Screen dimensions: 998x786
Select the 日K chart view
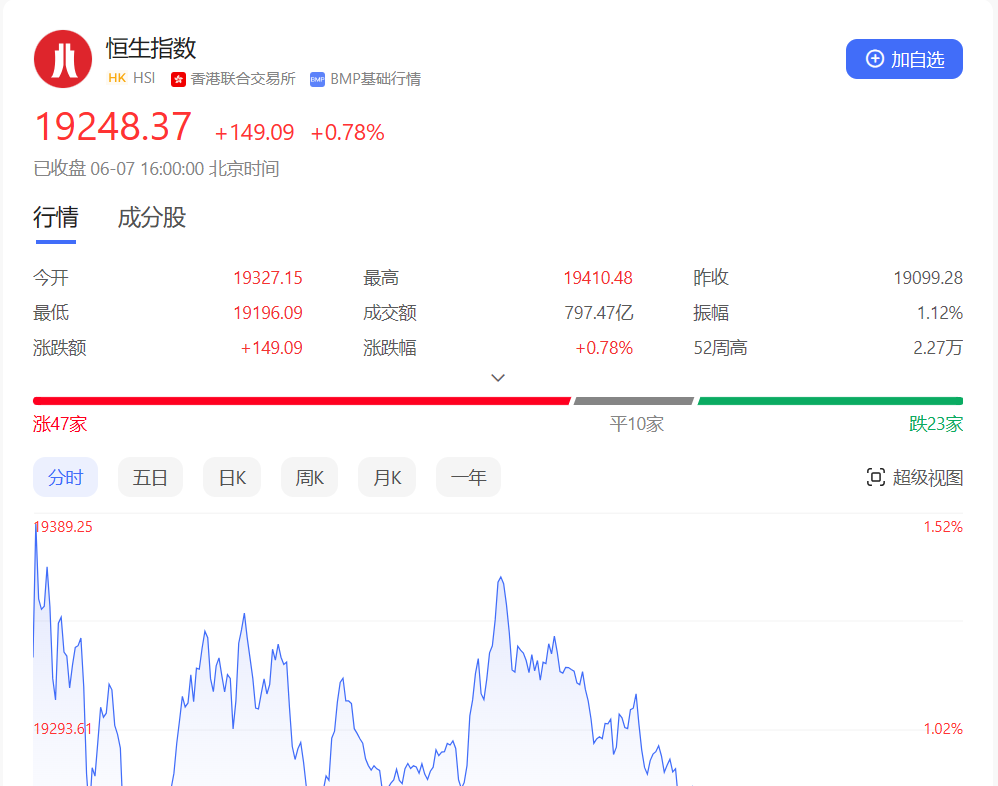(232, 477)
